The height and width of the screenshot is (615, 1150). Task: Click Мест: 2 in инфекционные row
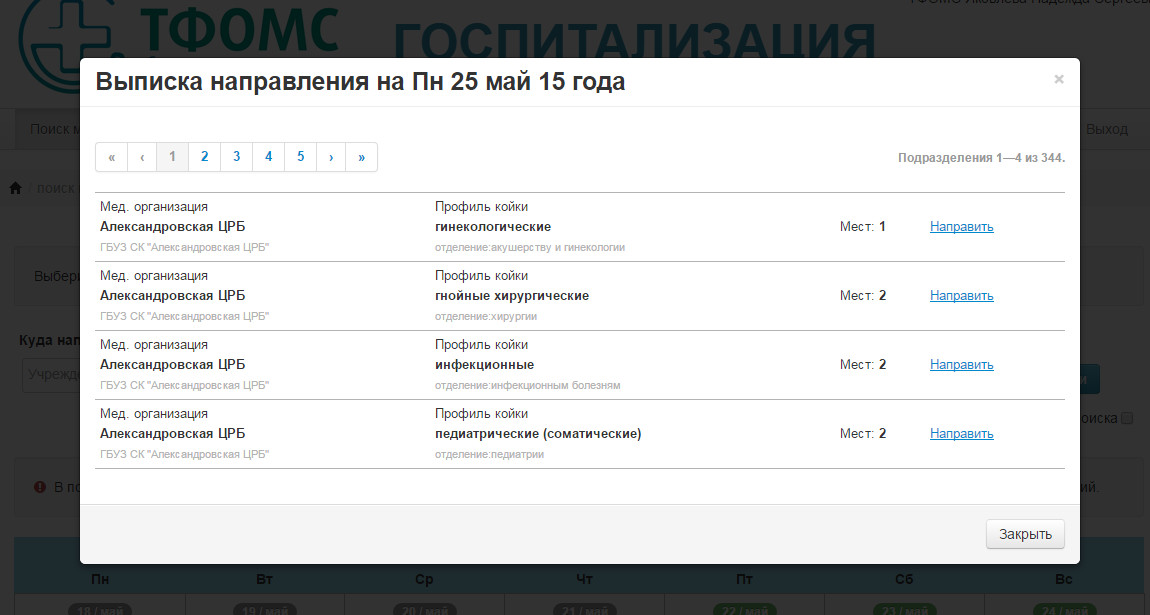point(862,364)
